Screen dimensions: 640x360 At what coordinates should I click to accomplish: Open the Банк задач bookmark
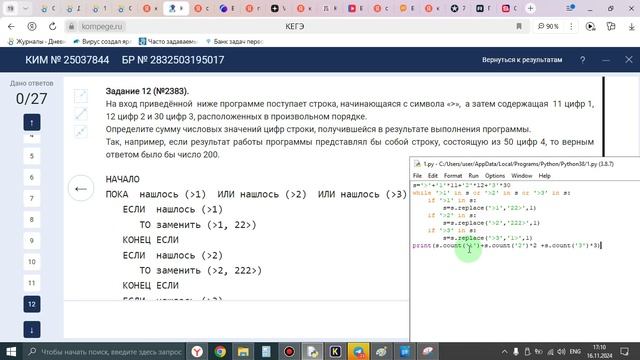[x=235, y=42]
